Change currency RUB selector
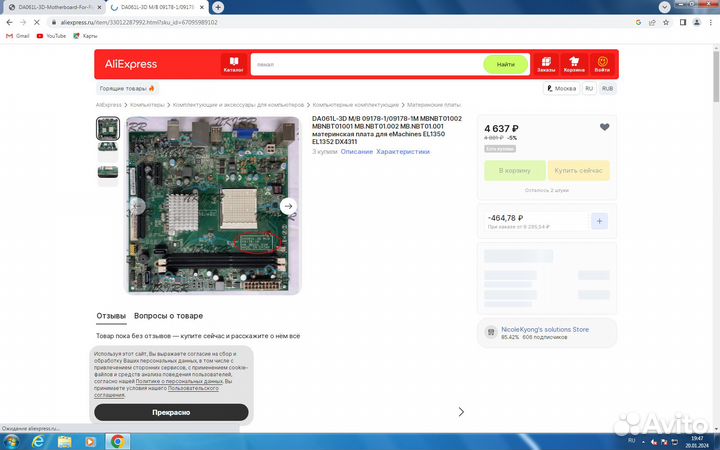The height and width of the screenshot is (450, 720). click(x=608, y=88)
